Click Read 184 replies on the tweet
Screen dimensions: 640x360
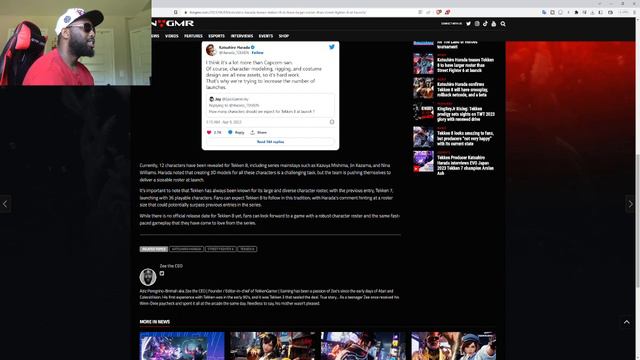[270, 142]
